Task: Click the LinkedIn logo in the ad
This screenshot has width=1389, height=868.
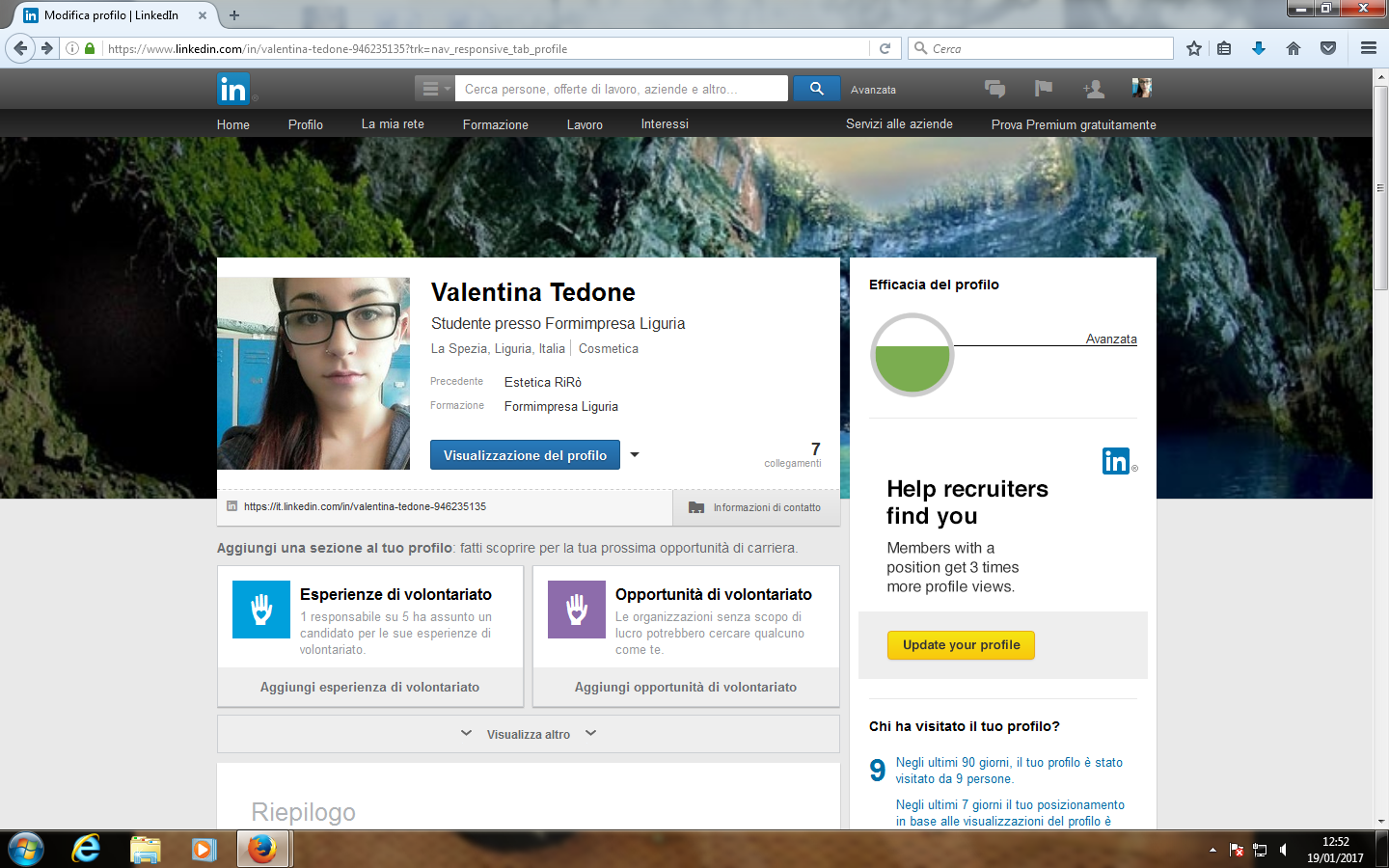Action: point(1117,461)
